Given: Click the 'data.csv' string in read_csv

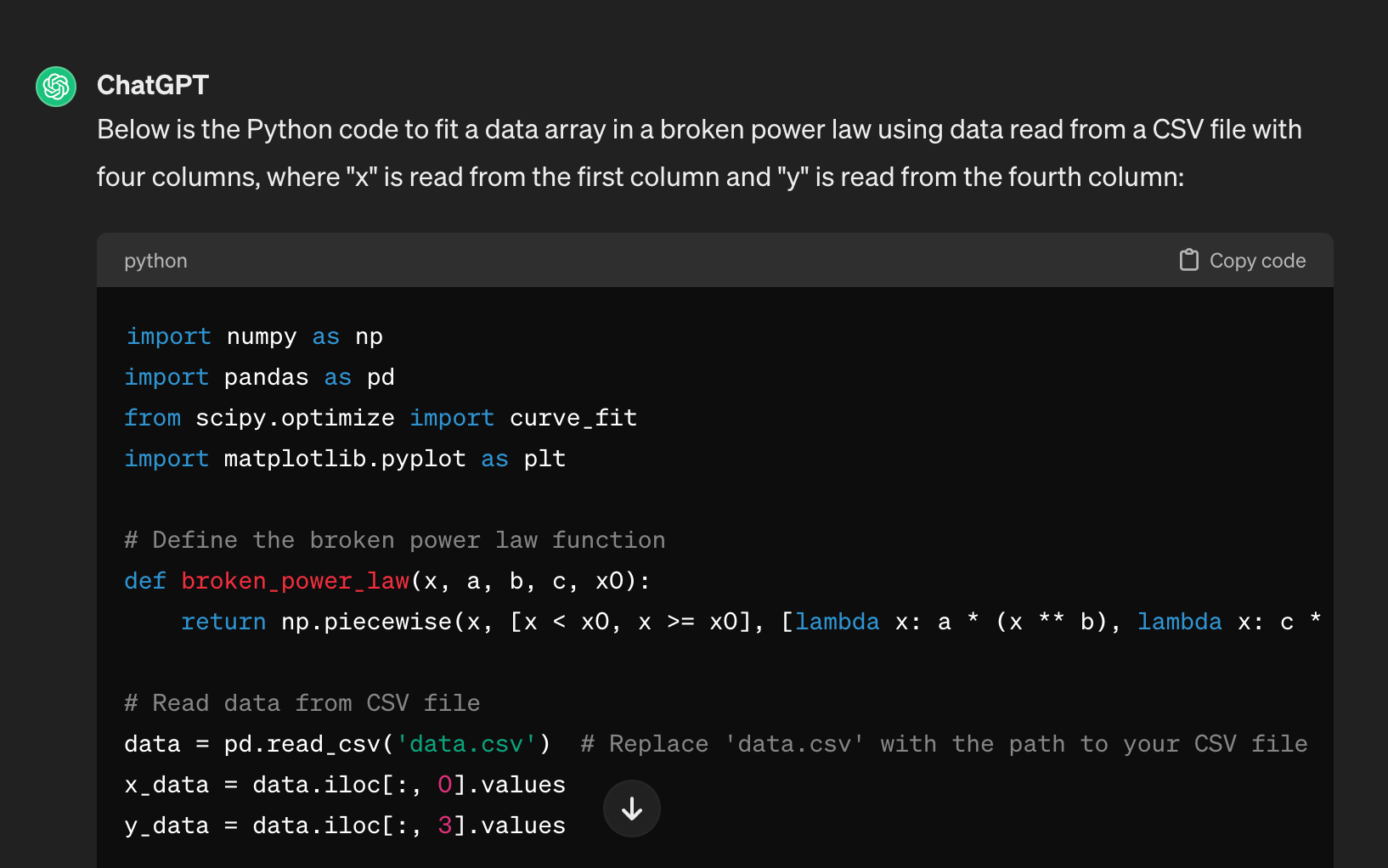Looking at the screenshot, I should 466,744.
